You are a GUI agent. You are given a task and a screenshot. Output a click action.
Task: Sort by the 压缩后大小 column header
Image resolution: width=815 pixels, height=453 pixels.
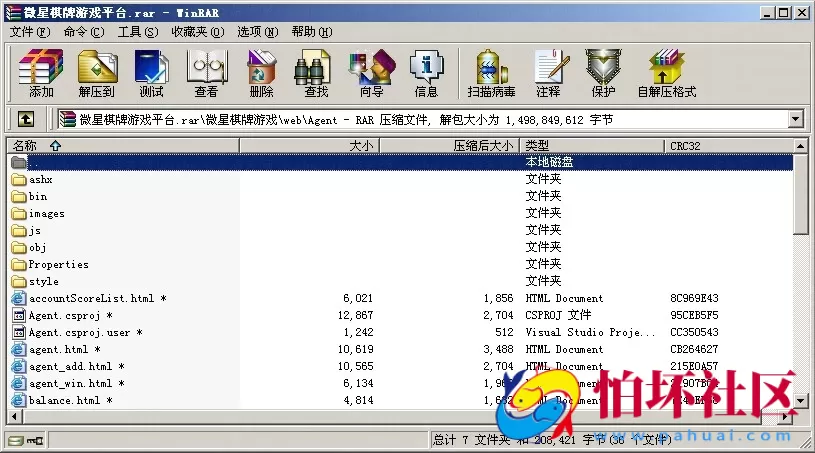pos(450,146)
